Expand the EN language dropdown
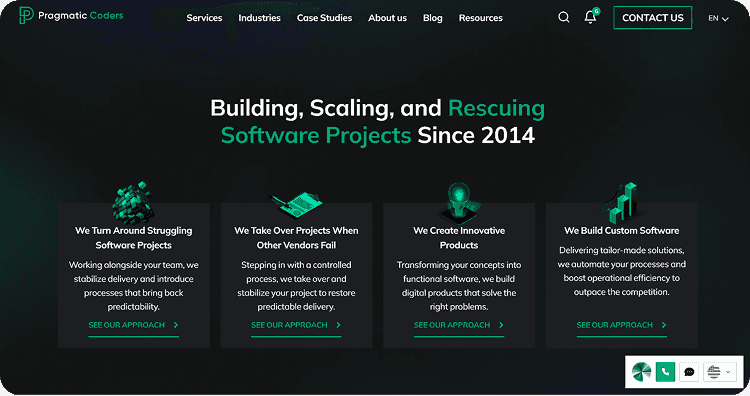The height and width of the screenshot is (396, 750). point(718,18)
